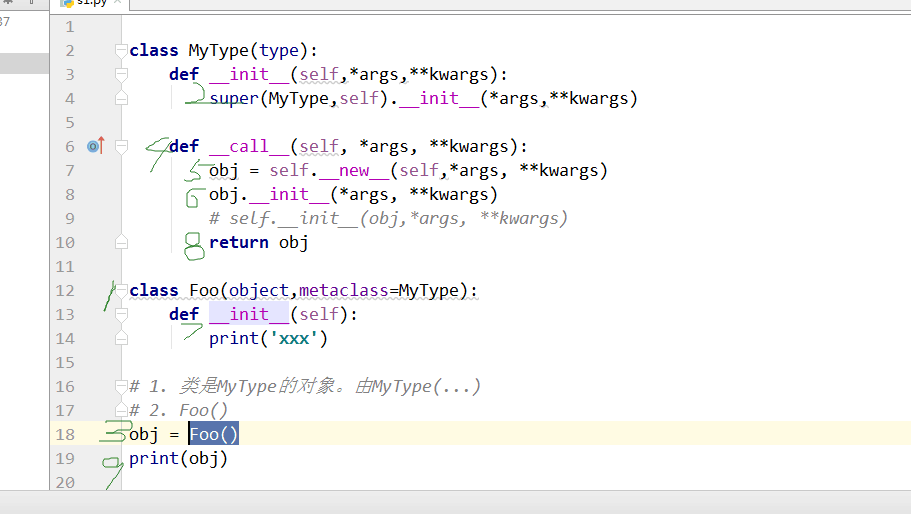Viewport: 911px width, 514px height.
Task: Click the comment '# 2. Foo()'
Action: (x=178, y=410)
